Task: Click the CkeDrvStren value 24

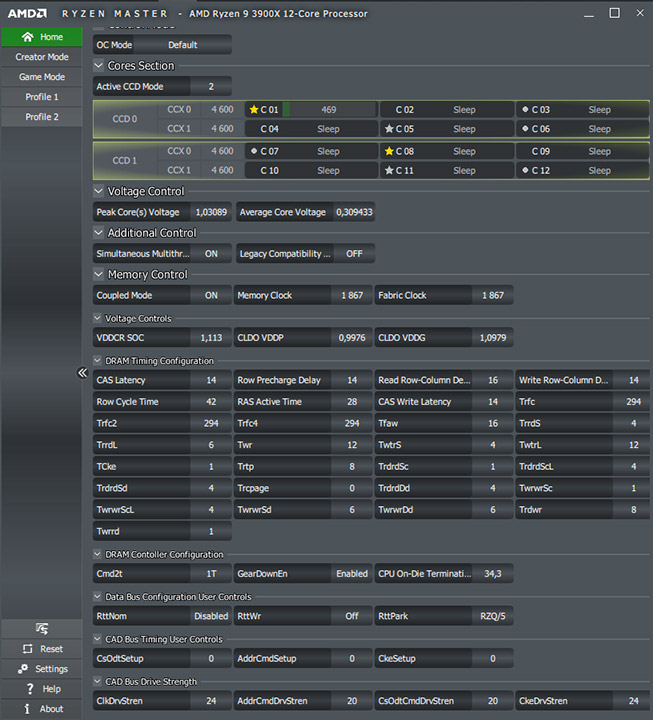Action: (633, 701)
